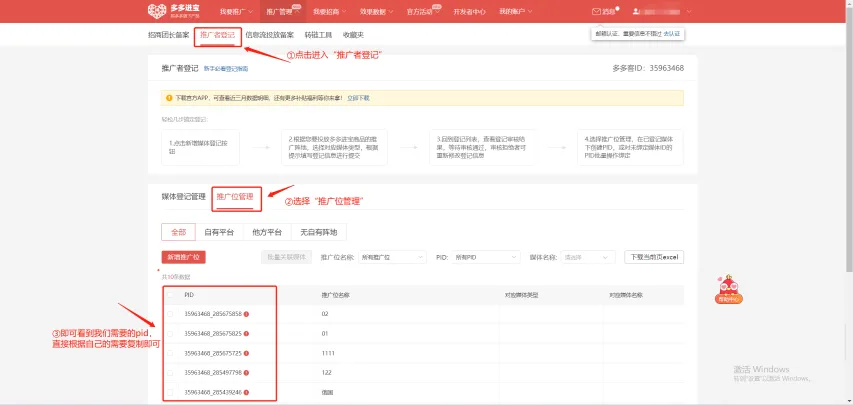Expand the 我要推广 menu
The image size is (853, 405).
pyautogui.click(x=236, y=11)
